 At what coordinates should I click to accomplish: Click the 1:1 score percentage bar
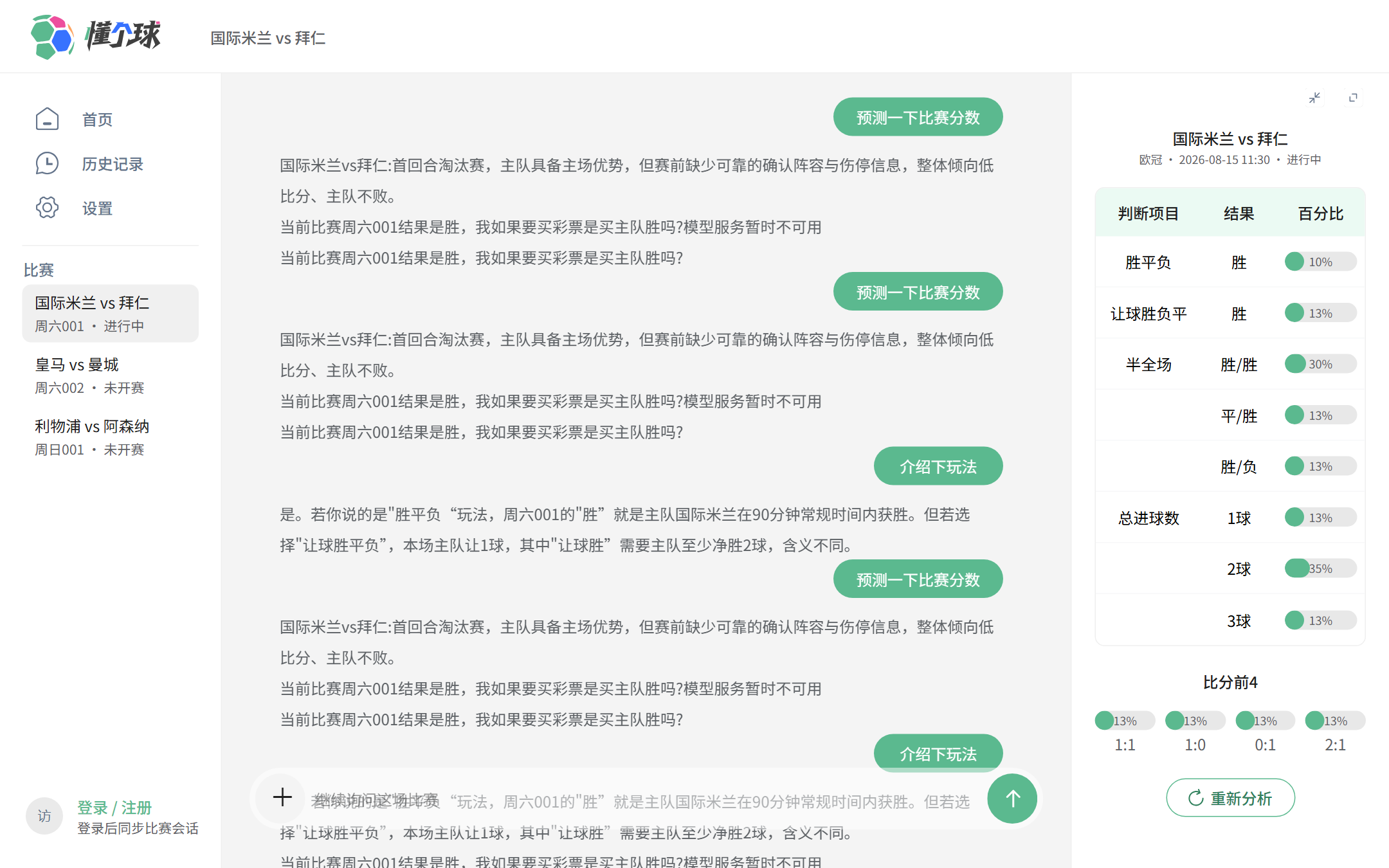(x=1125, y=721)
